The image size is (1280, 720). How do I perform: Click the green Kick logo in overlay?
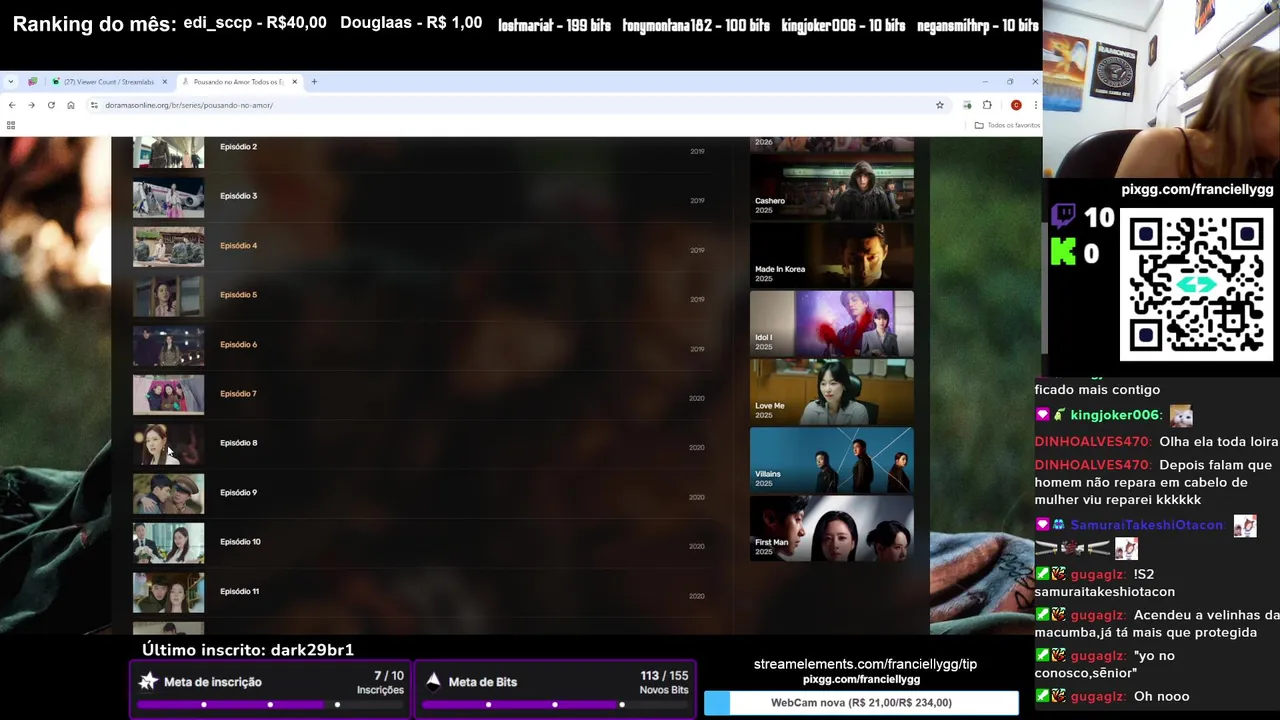[x=1064, y=252]
